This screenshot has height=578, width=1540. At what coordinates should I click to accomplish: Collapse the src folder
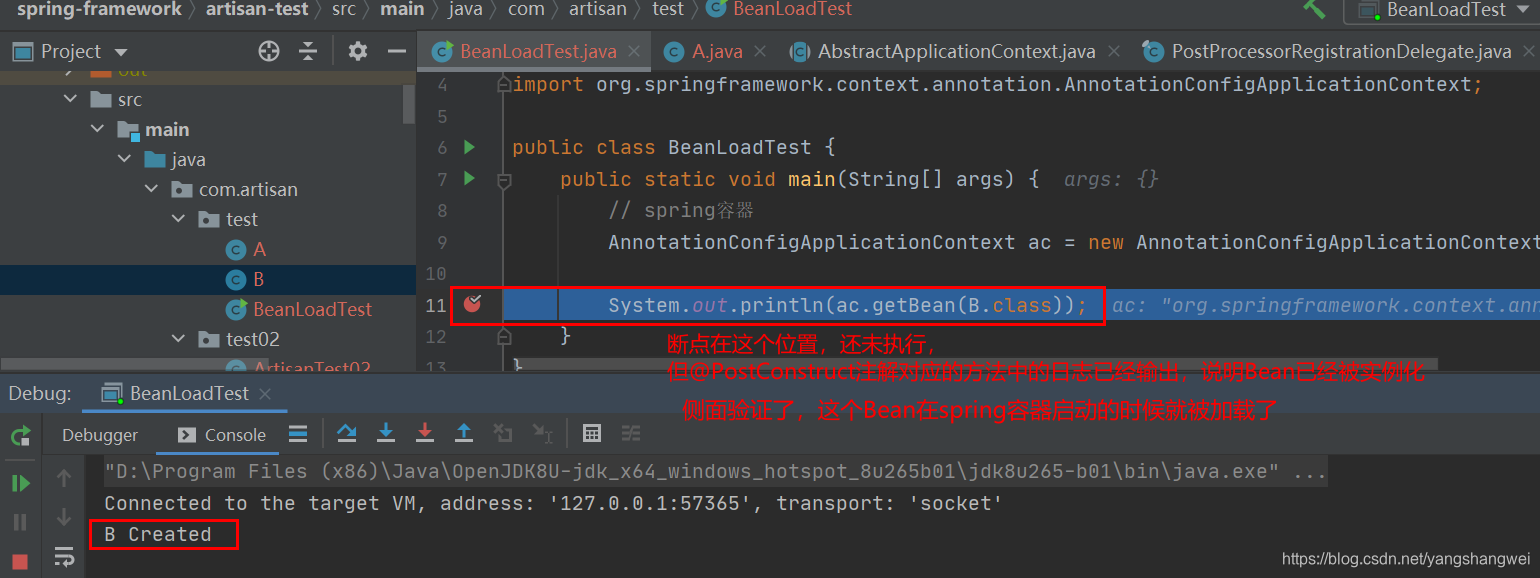tap(70, 99)
